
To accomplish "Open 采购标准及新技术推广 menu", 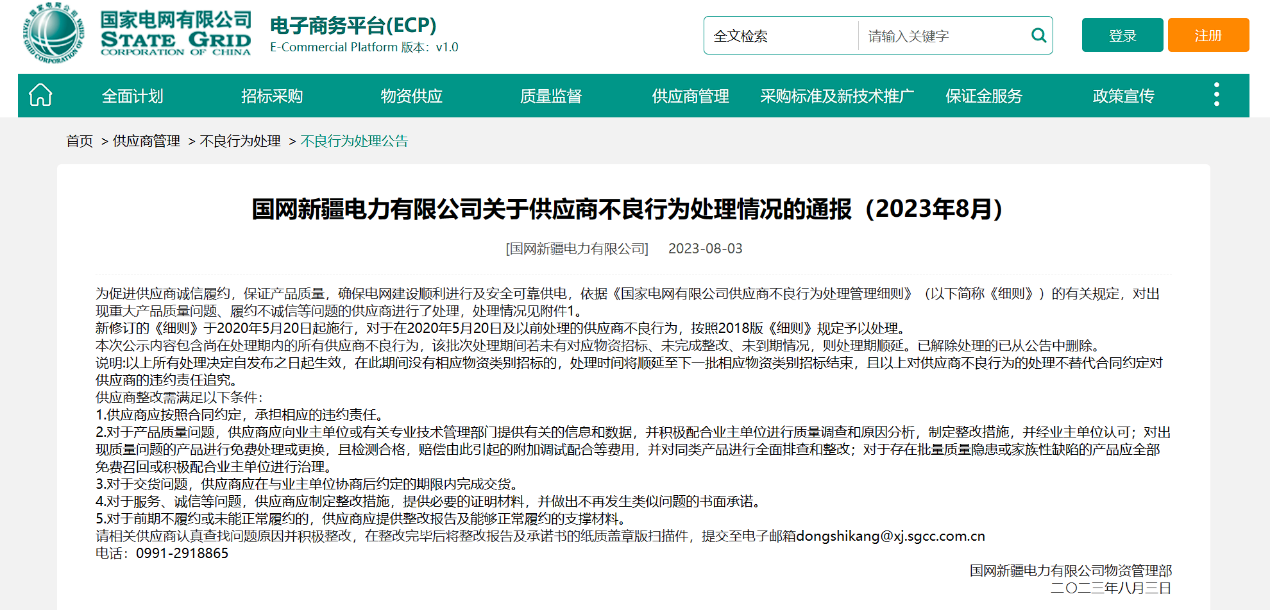I will tap(837, 96).
